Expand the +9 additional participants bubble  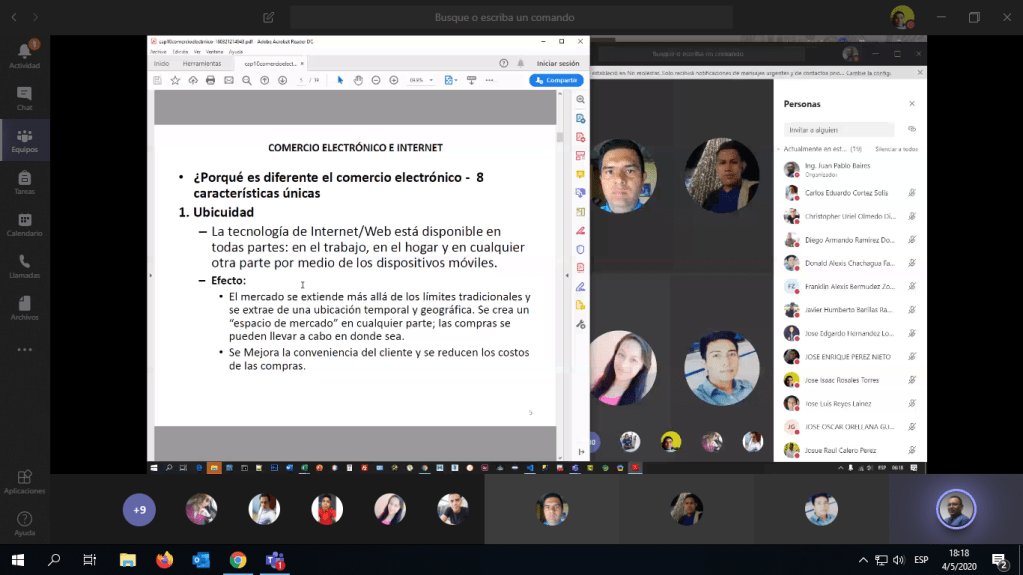[x=139, y=509]
